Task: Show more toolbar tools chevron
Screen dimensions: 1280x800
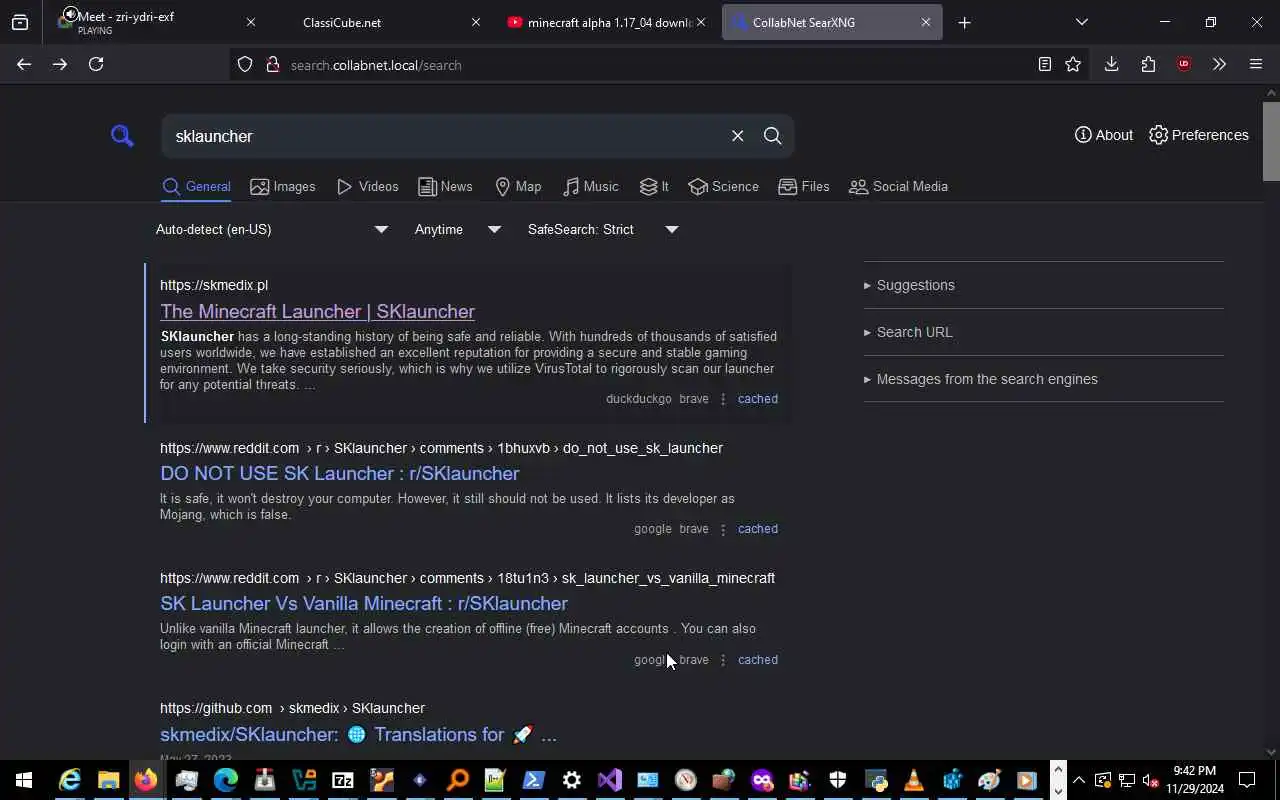Action: click(1219, 64)
